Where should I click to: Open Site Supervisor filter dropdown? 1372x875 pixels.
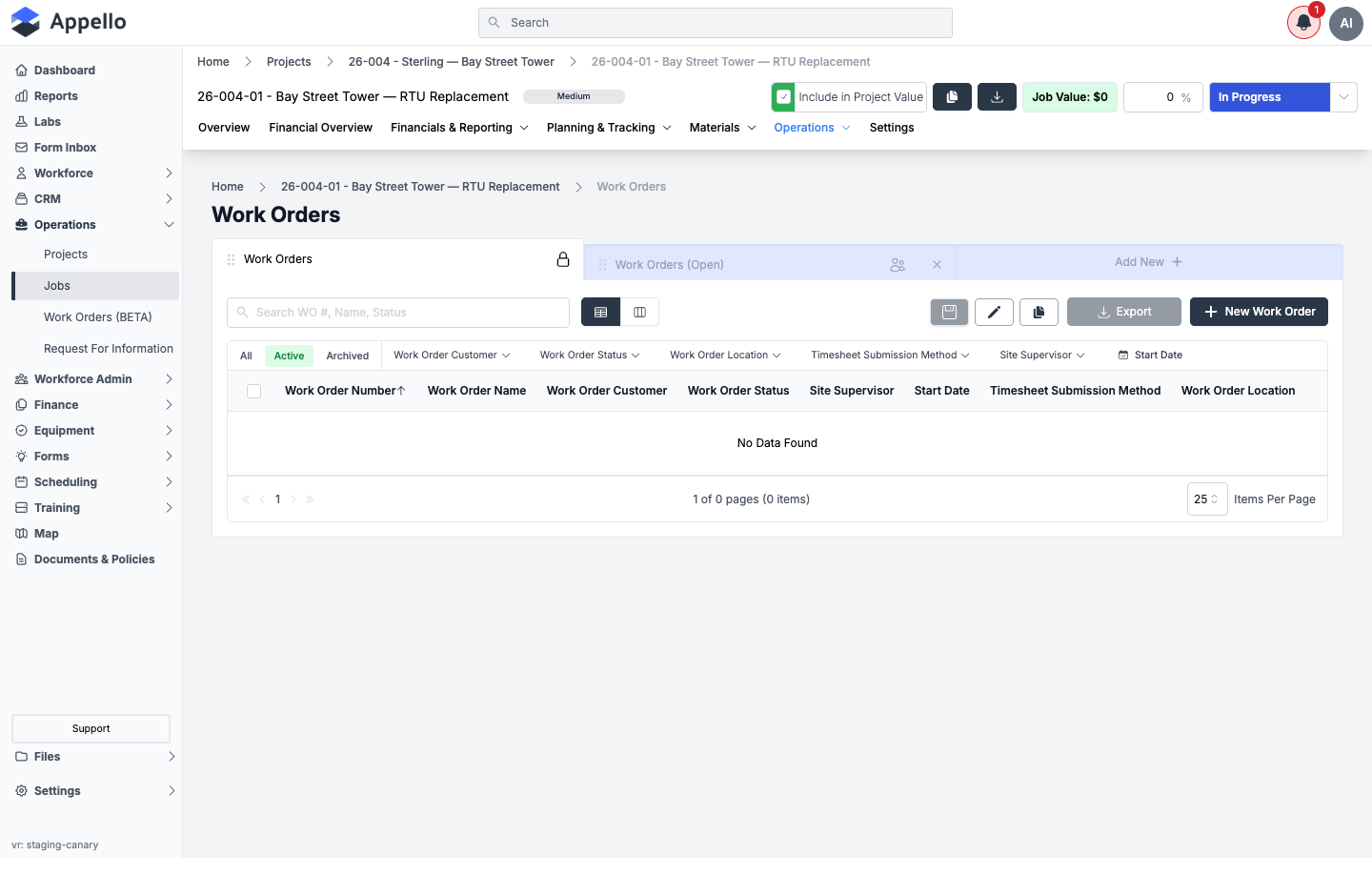[1042, 356]
